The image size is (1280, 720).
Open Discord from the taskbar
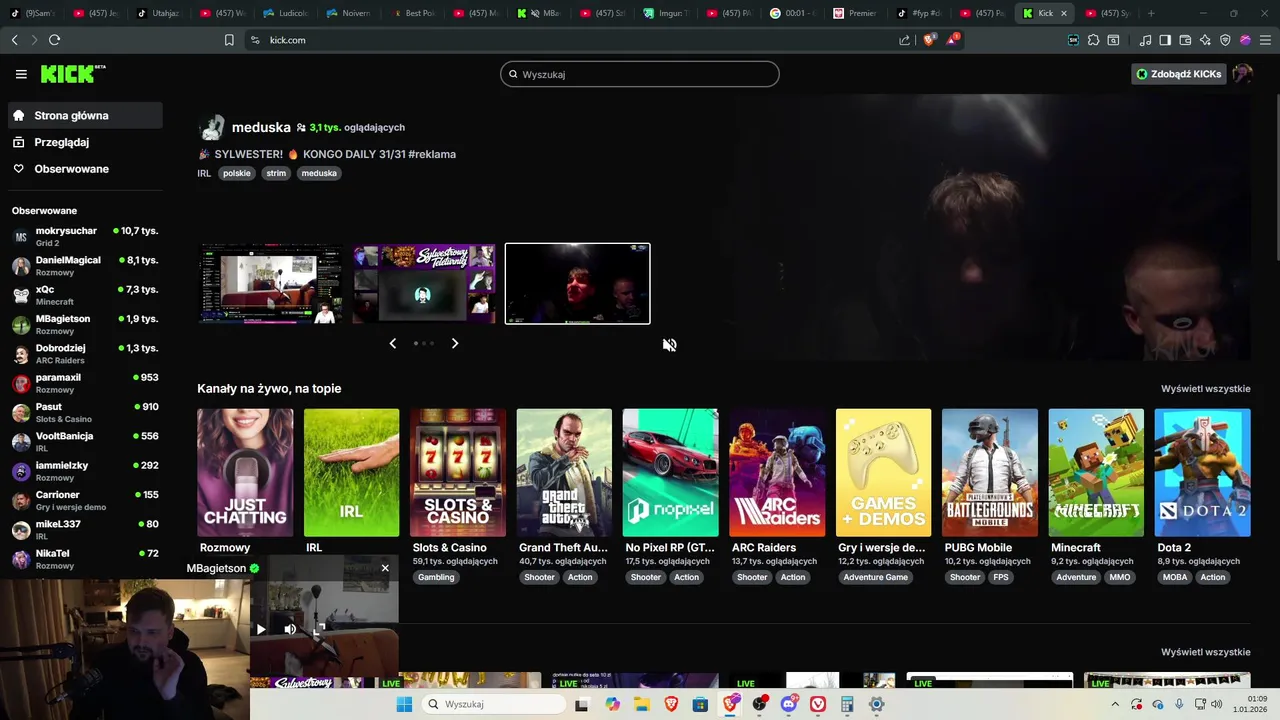pos(789,704)
